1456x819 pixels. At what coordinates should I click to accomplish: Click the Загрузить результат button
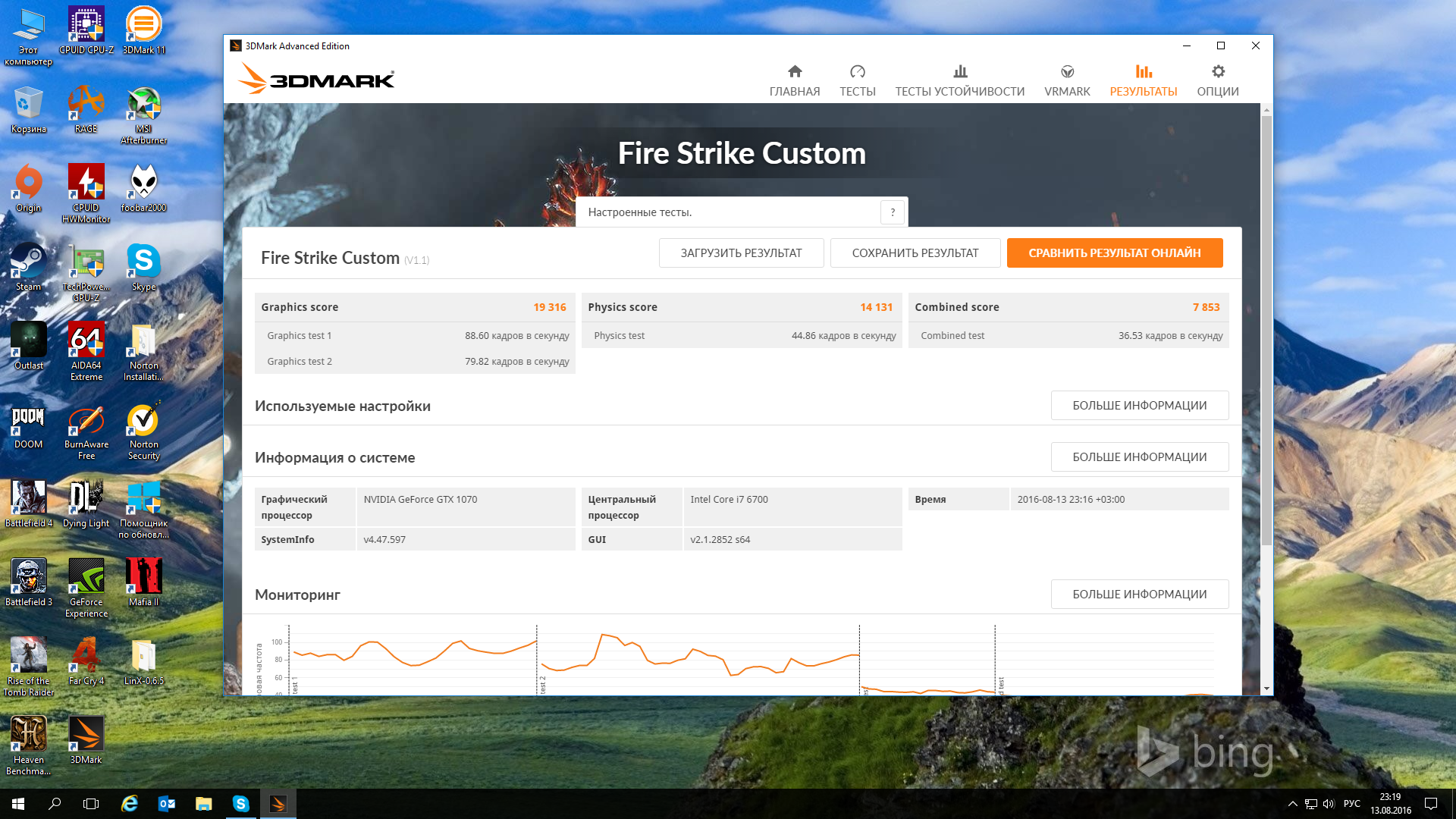click(741, 253)
